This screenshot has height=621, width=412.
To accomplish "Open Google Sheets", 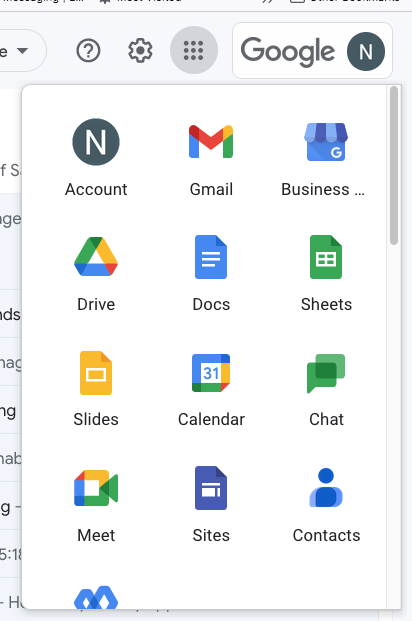I will point(326,273).
